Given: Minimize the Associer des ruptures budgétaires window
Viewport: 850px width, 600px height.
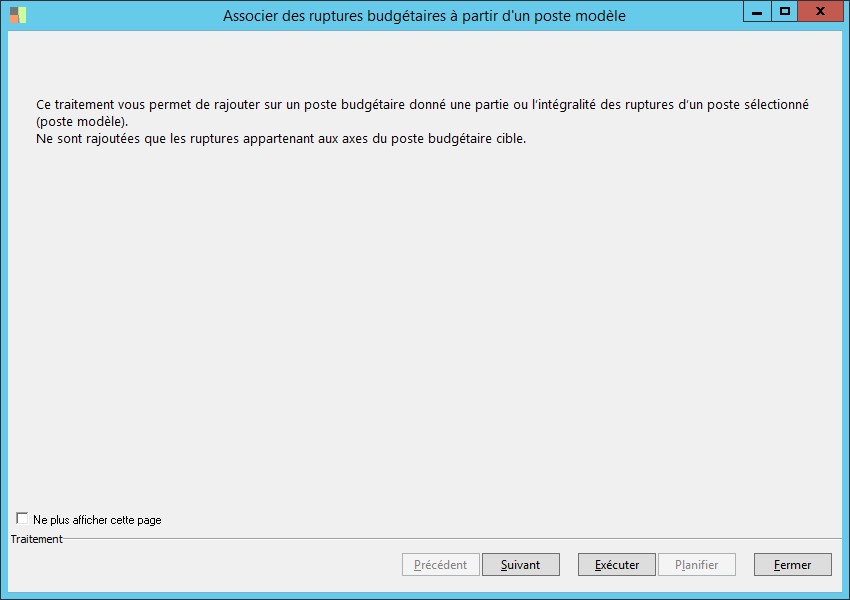Looking at the screenshot, I should (x=757, y=12).
